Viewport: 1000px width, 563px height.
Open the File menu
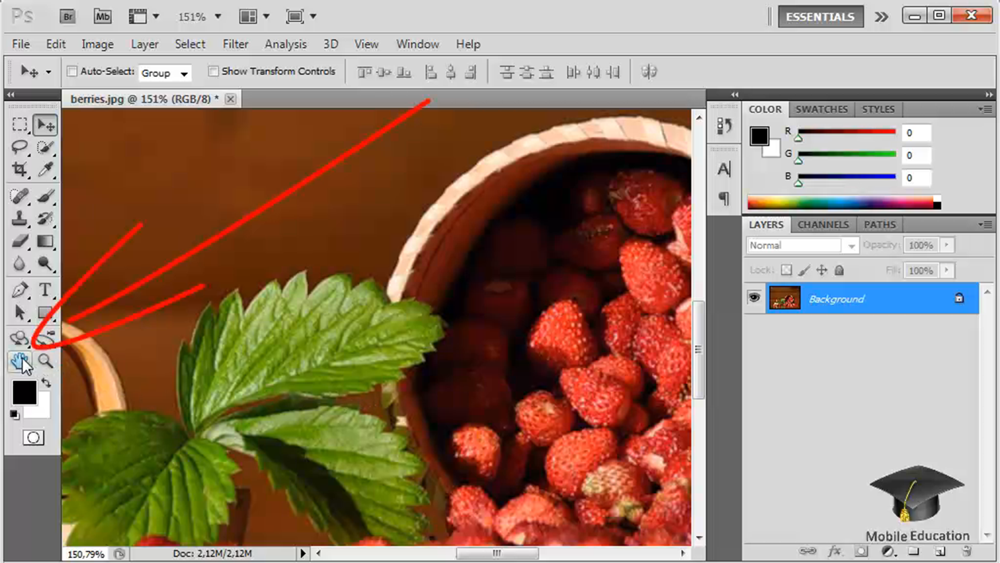(x=20, y=44)
